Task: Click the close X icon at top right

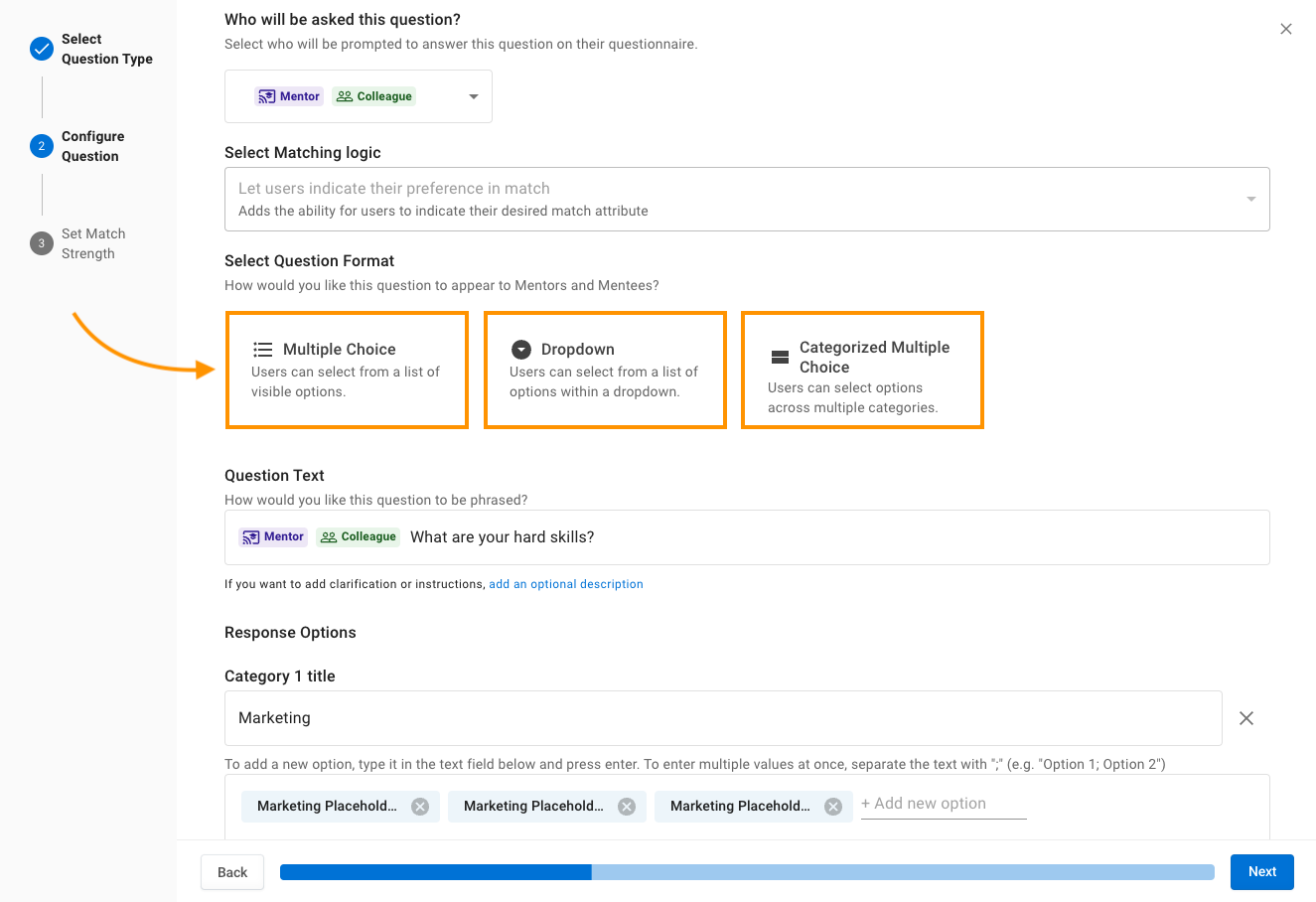Action: 1286,29
